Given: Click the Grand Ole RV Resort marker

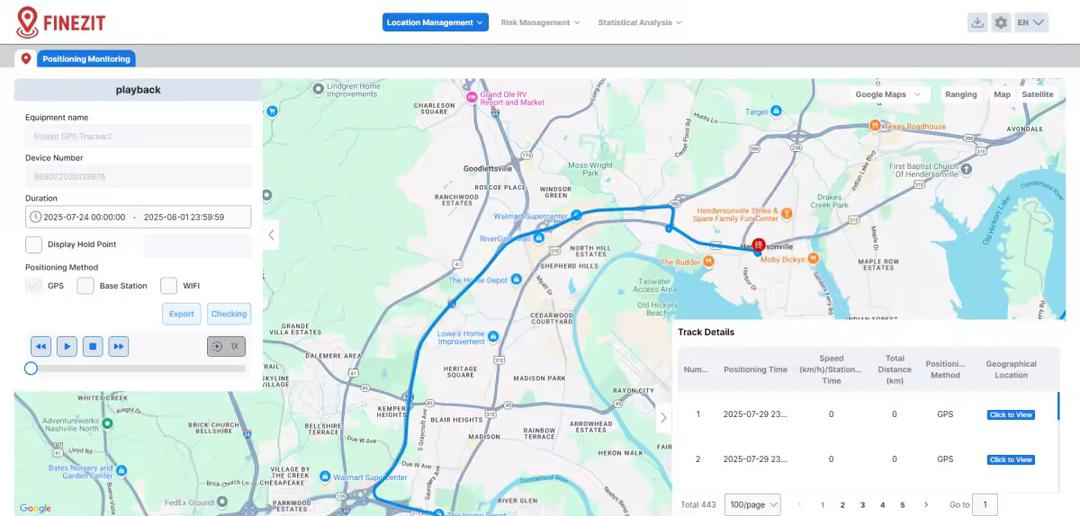Looking at the screenshot, I should coord(472,98).
